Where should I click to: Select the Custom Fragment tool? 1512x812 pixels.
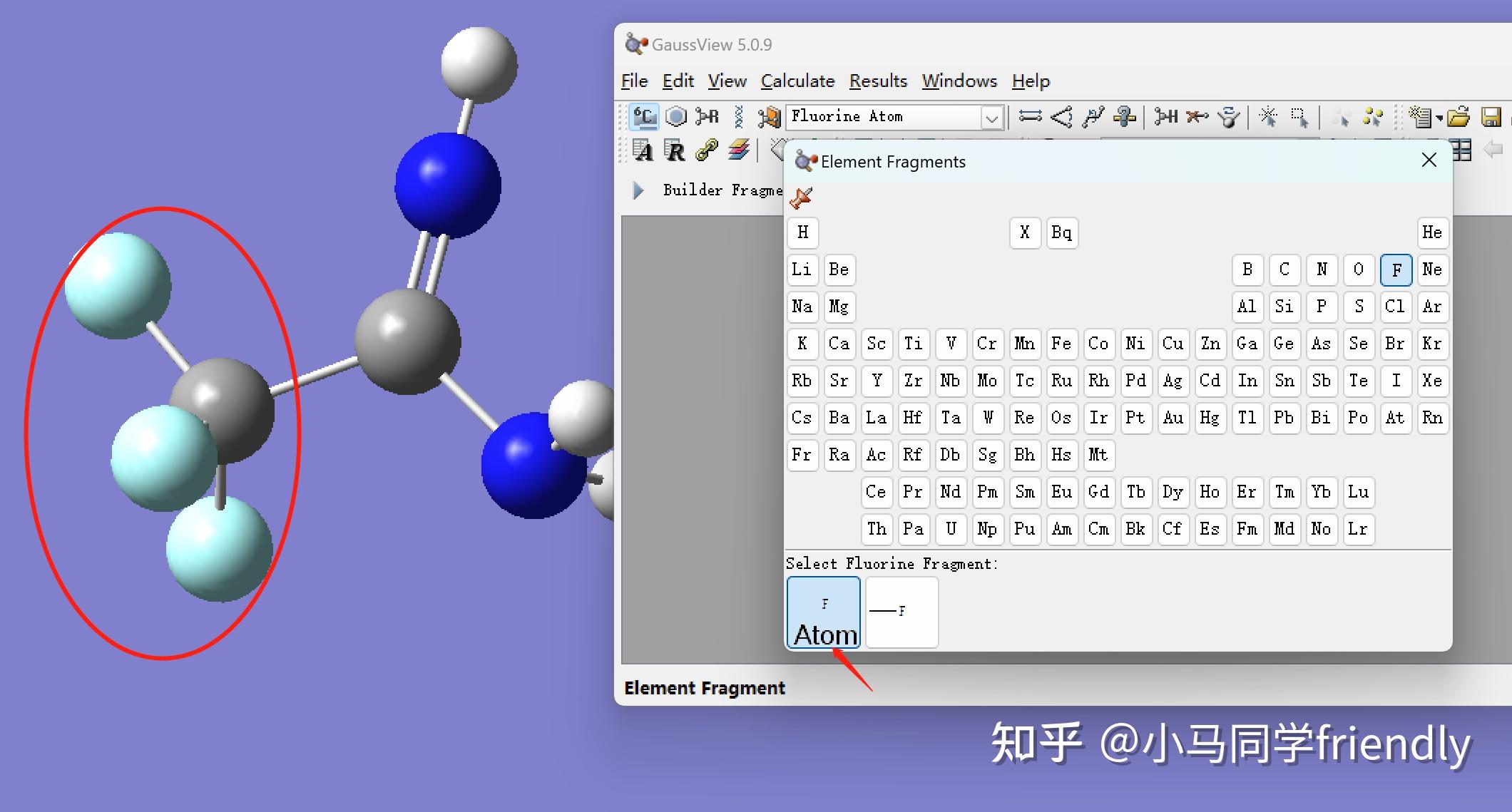point(769,116)
